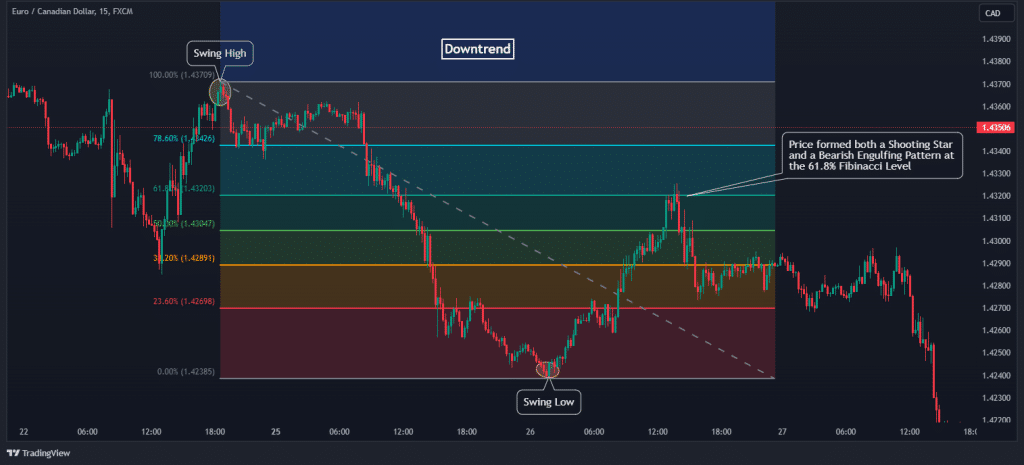Select the 78.60% Fibonacci level label
The width and height of the screenshot is (1024, 465).
(x=183, y=138)
